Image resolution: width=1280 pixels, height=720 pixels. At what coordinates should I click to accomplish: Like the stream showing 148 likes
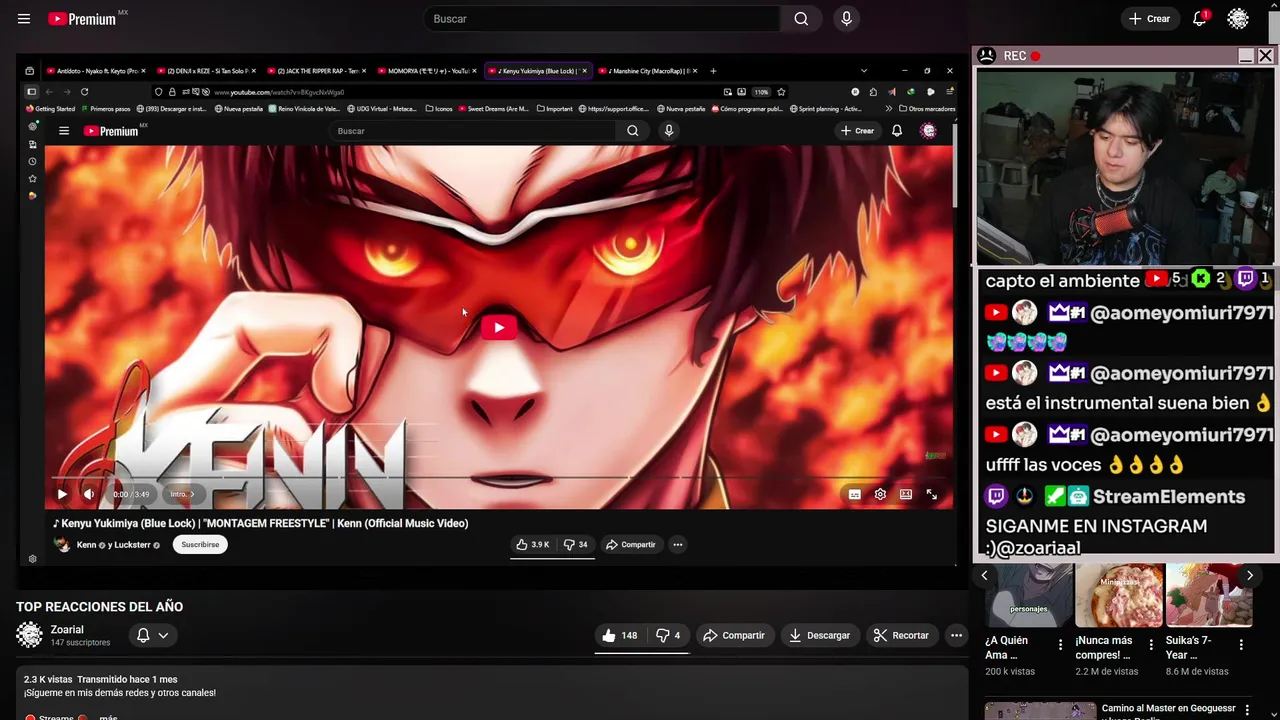coord(620,635)
